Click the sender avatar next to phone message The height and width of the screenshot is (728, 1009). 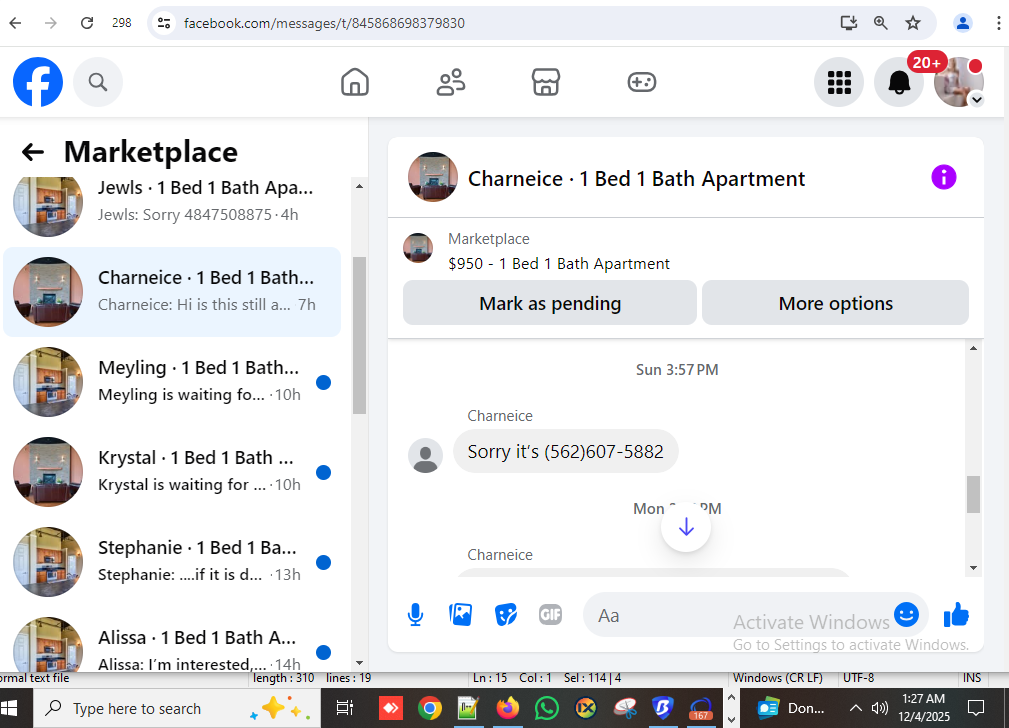[425, 455]
